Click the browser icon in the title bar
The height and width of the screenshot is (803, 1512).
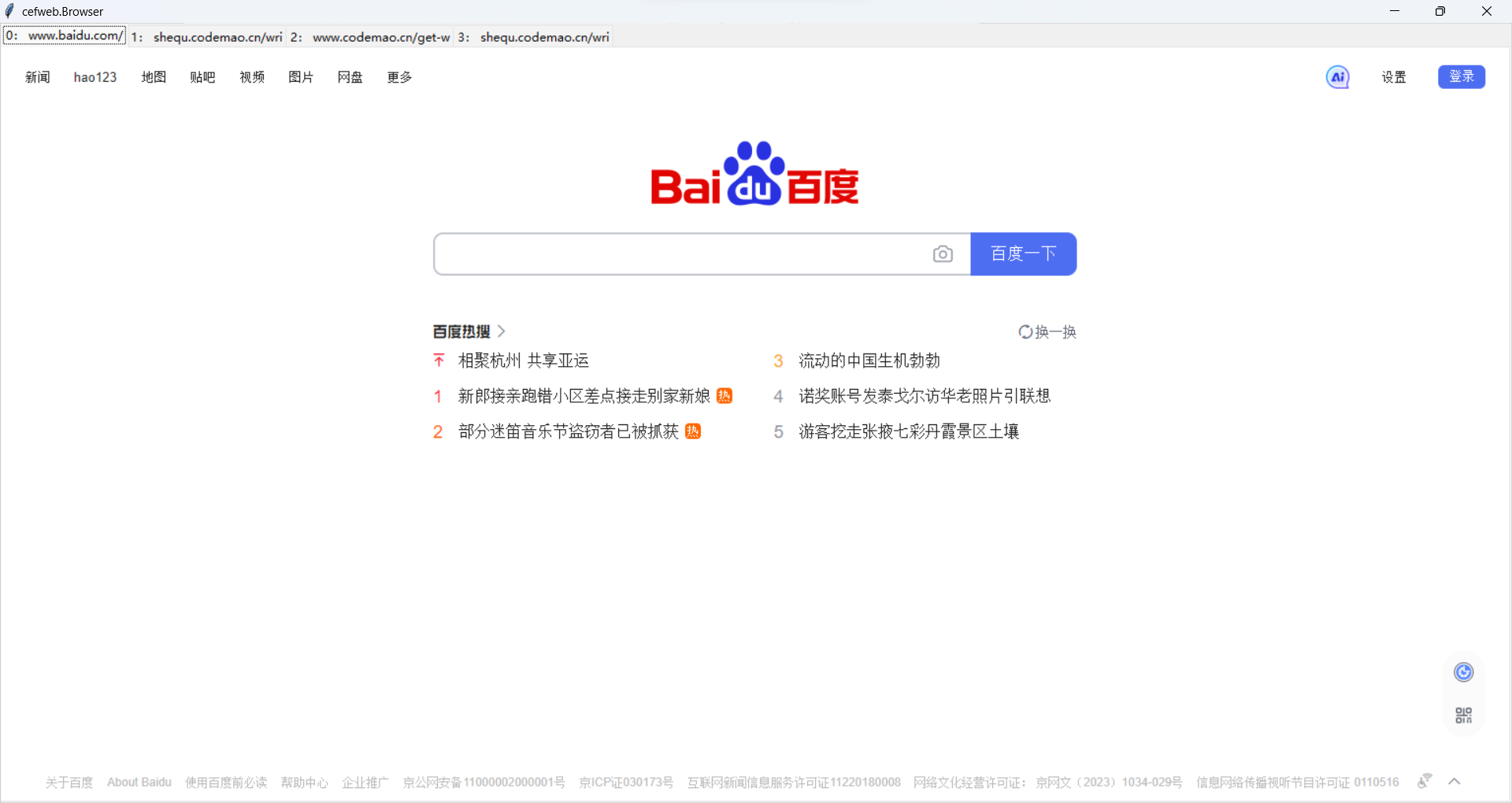tap(9, 11)
